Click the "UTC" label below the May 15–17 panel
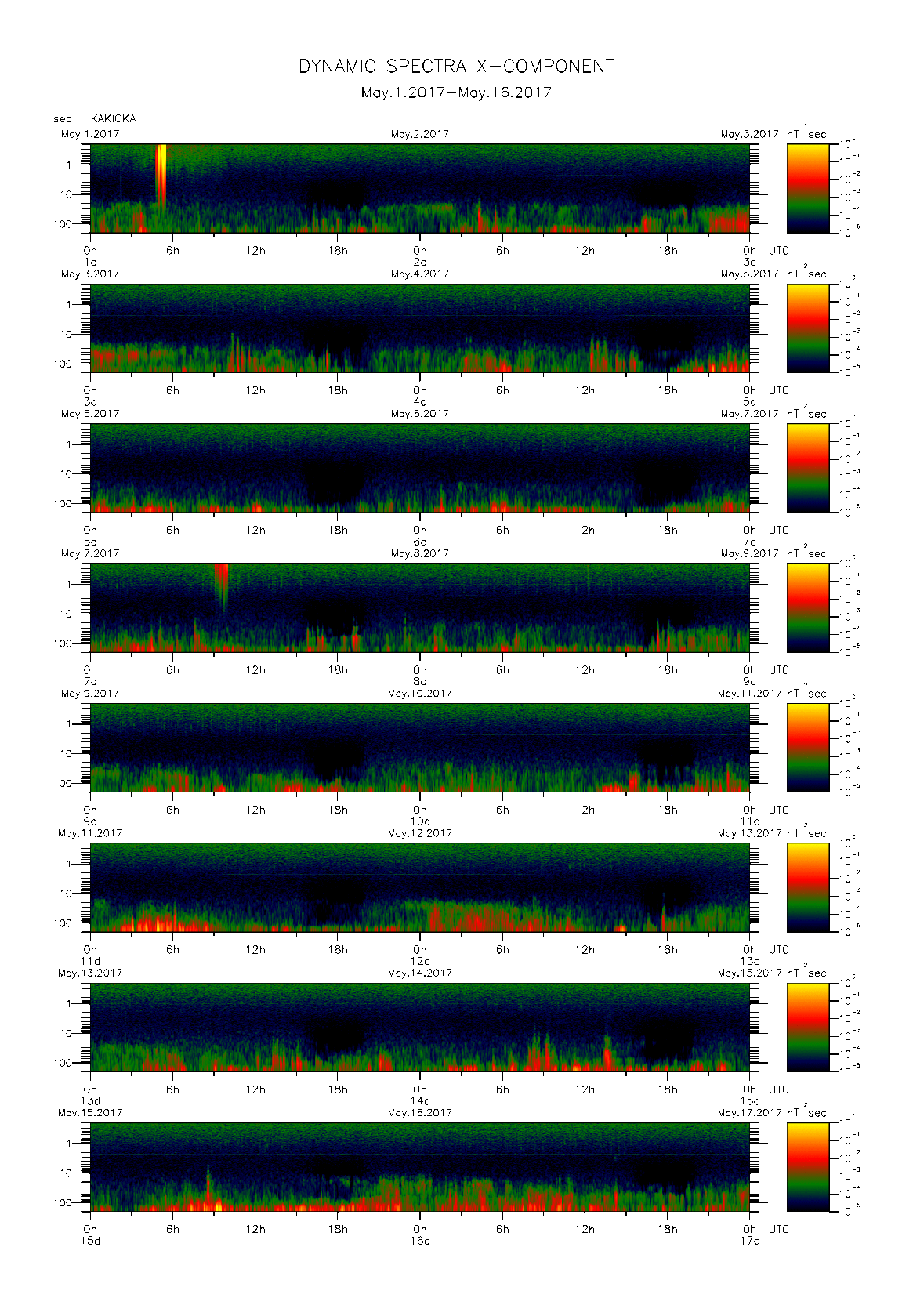Viewport: 913px width, 1316px height. (778, 1229)
